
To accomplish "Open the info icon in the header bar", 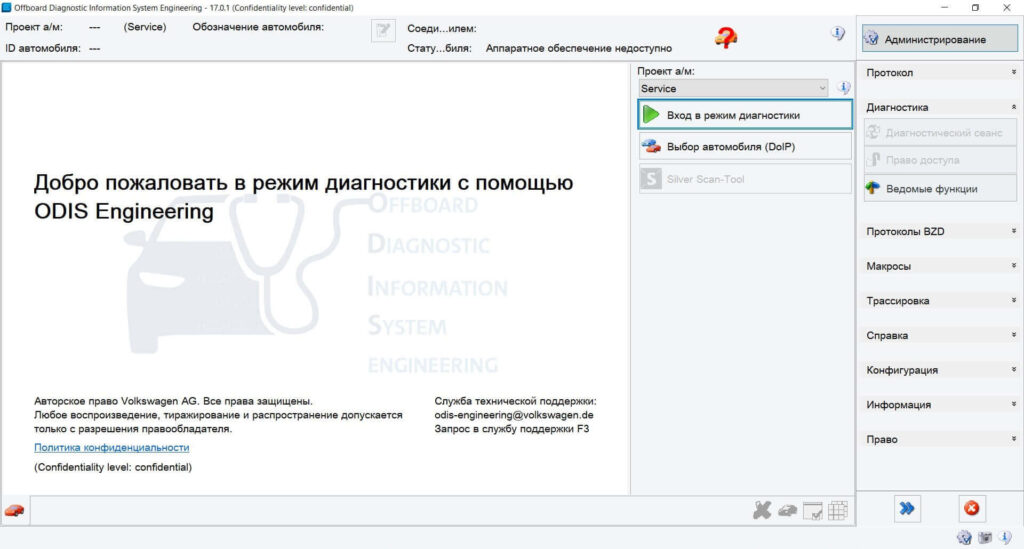I will [838, 33].
